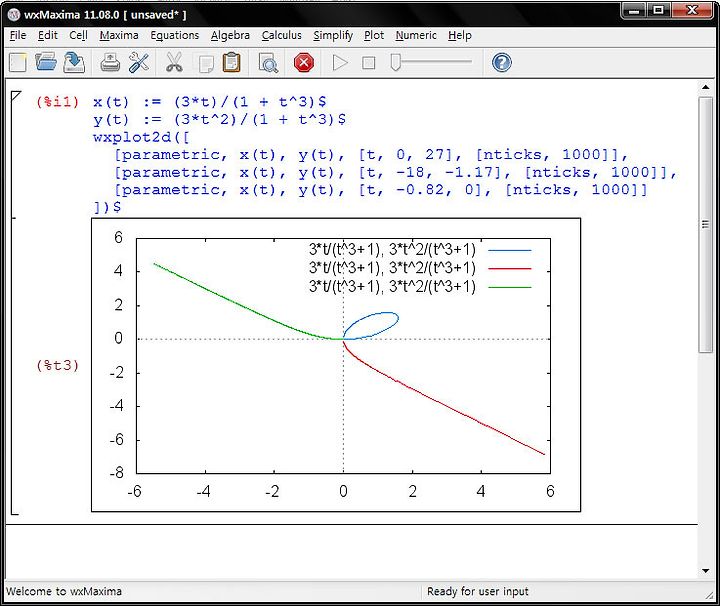Image resolution: width=720 pixels, height=606 pixels.
Task: Open the File menu
Action: [18, 35]
